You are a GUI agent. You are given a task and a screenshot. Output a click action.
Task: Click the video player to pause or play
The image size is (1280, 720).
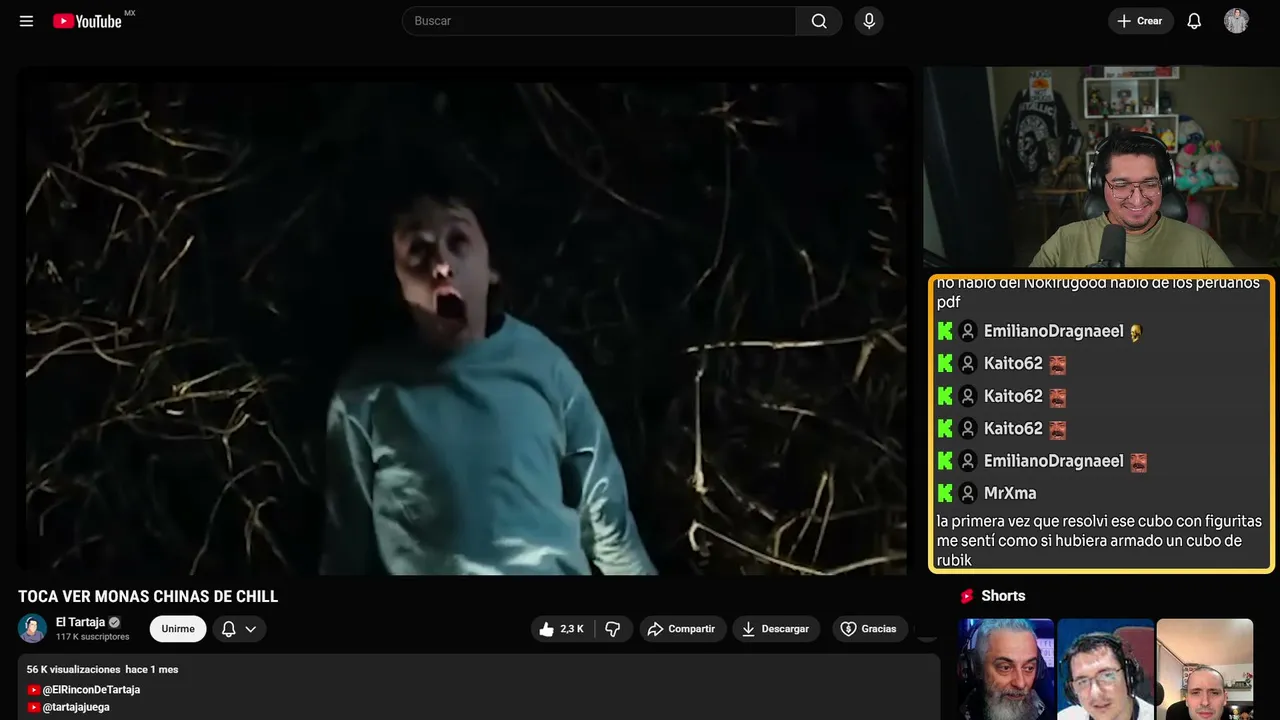464,320
